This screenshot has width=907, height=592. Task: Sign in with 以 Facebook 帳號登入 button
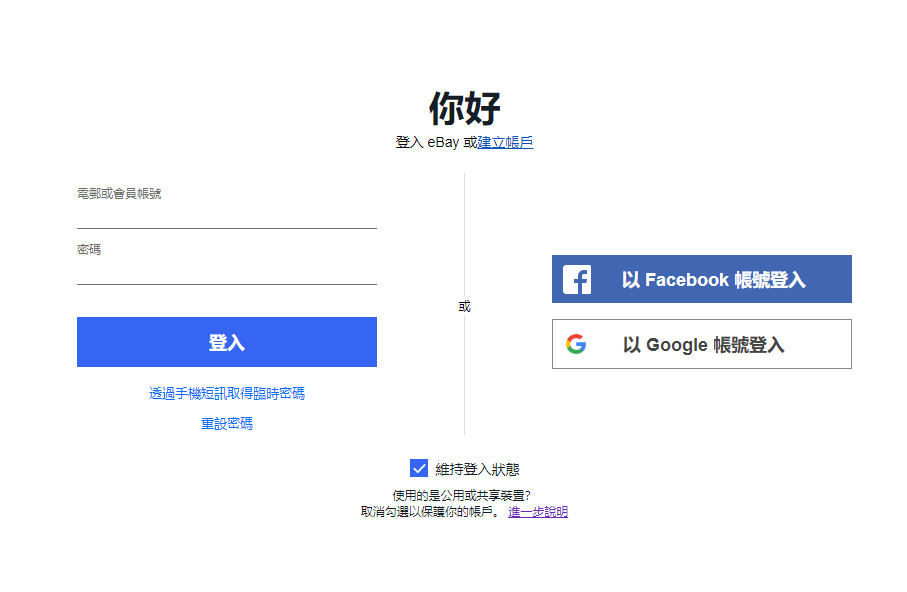[702, 279]
